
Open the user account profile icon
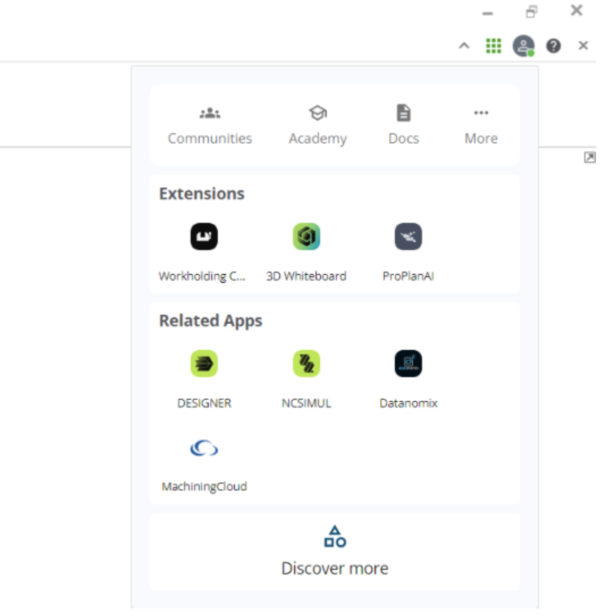coord(523,46)
